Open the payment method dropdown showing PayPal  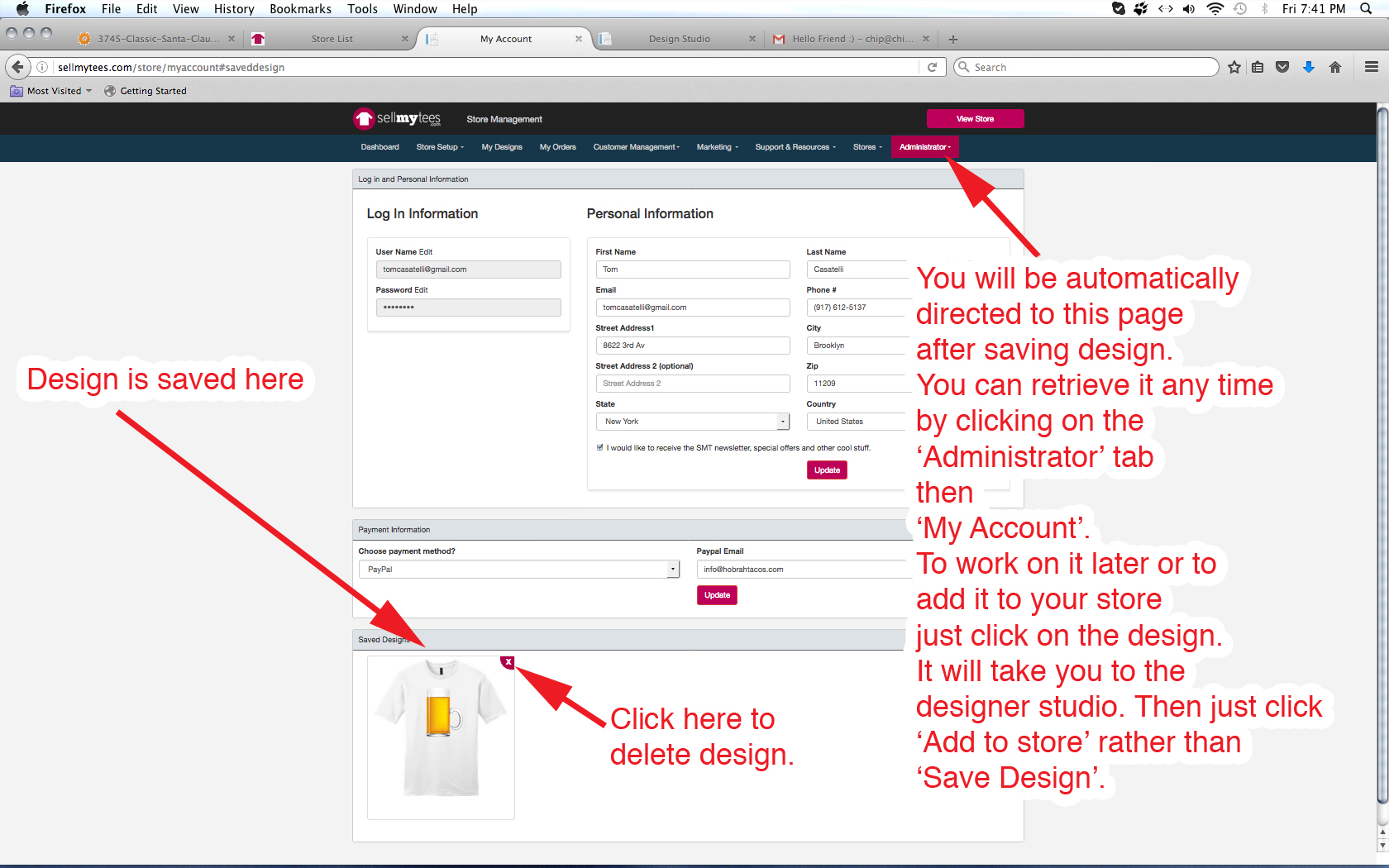coord(519,569)
